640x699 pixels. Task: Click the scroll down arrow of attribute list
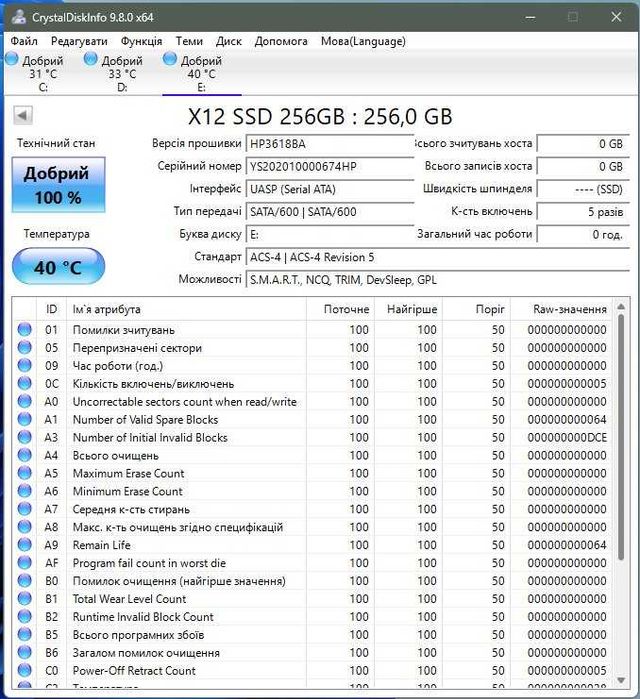coord(621,680)
